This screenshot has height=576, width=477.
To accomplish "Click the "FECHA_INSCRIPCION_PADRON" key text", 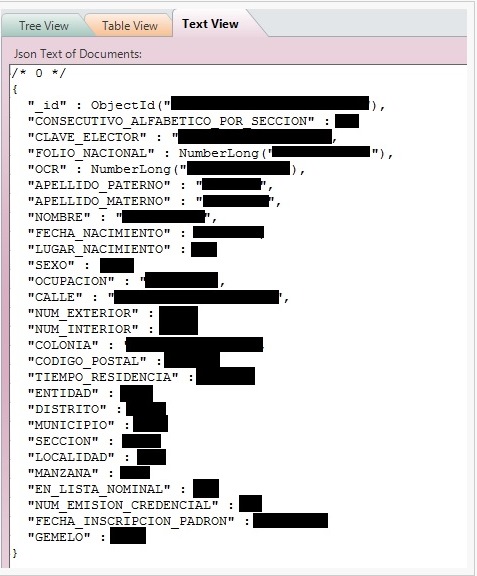I will [x=131, y=521].
